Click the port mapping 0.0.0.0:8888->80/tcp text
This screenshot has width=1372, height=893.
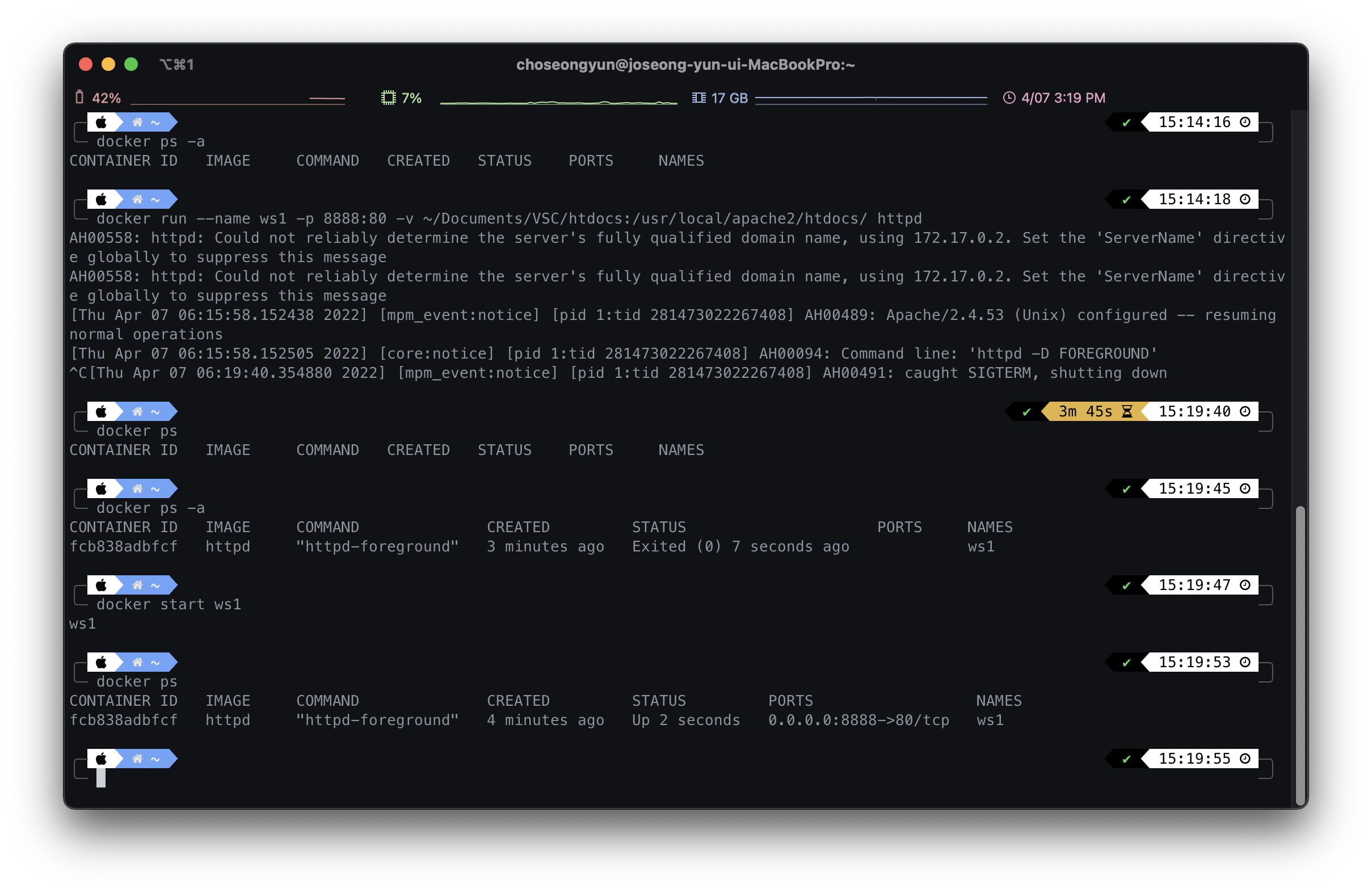[x=858, y=720]
